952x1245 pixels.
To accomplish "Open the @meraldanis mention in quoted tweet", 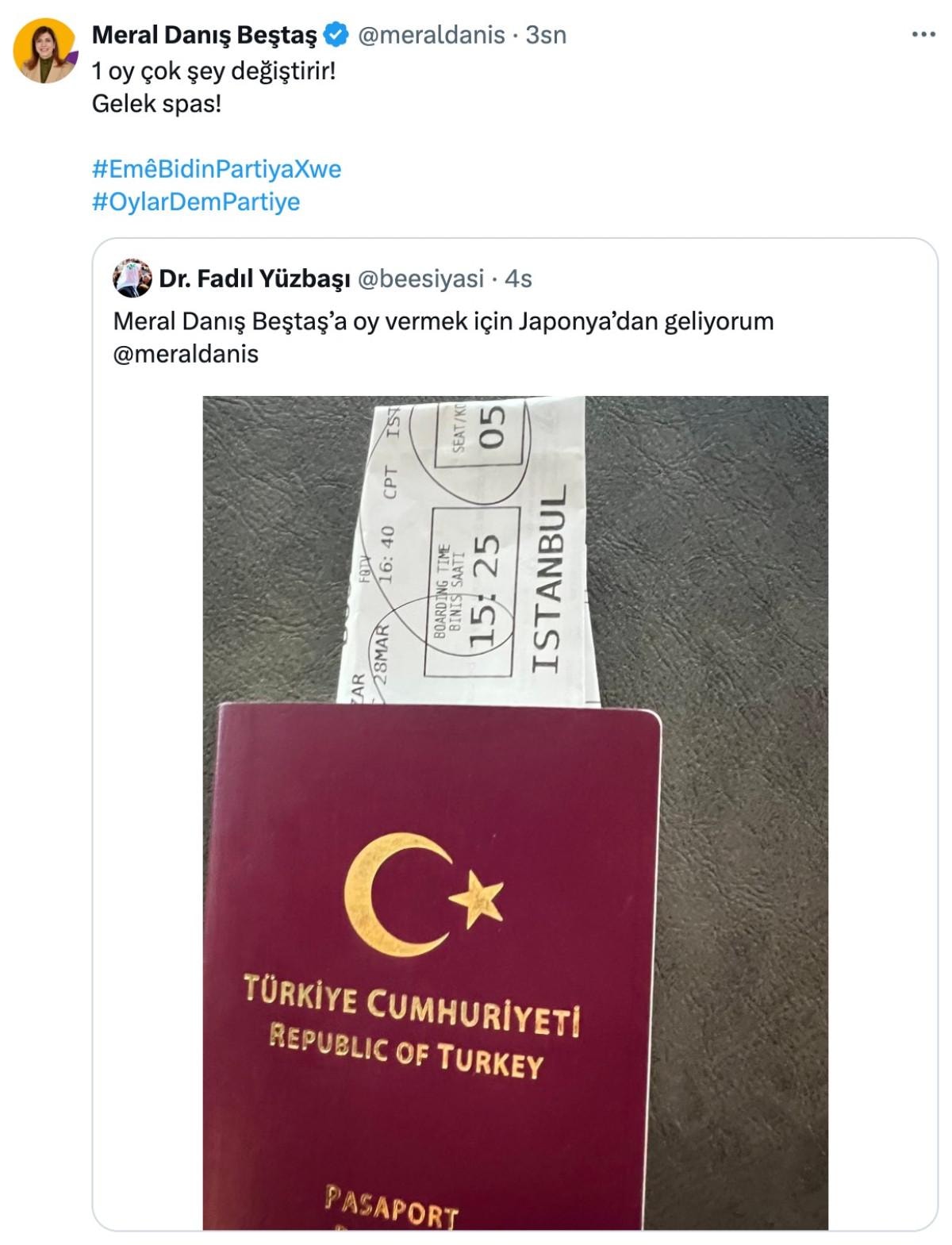I will 186,354.
